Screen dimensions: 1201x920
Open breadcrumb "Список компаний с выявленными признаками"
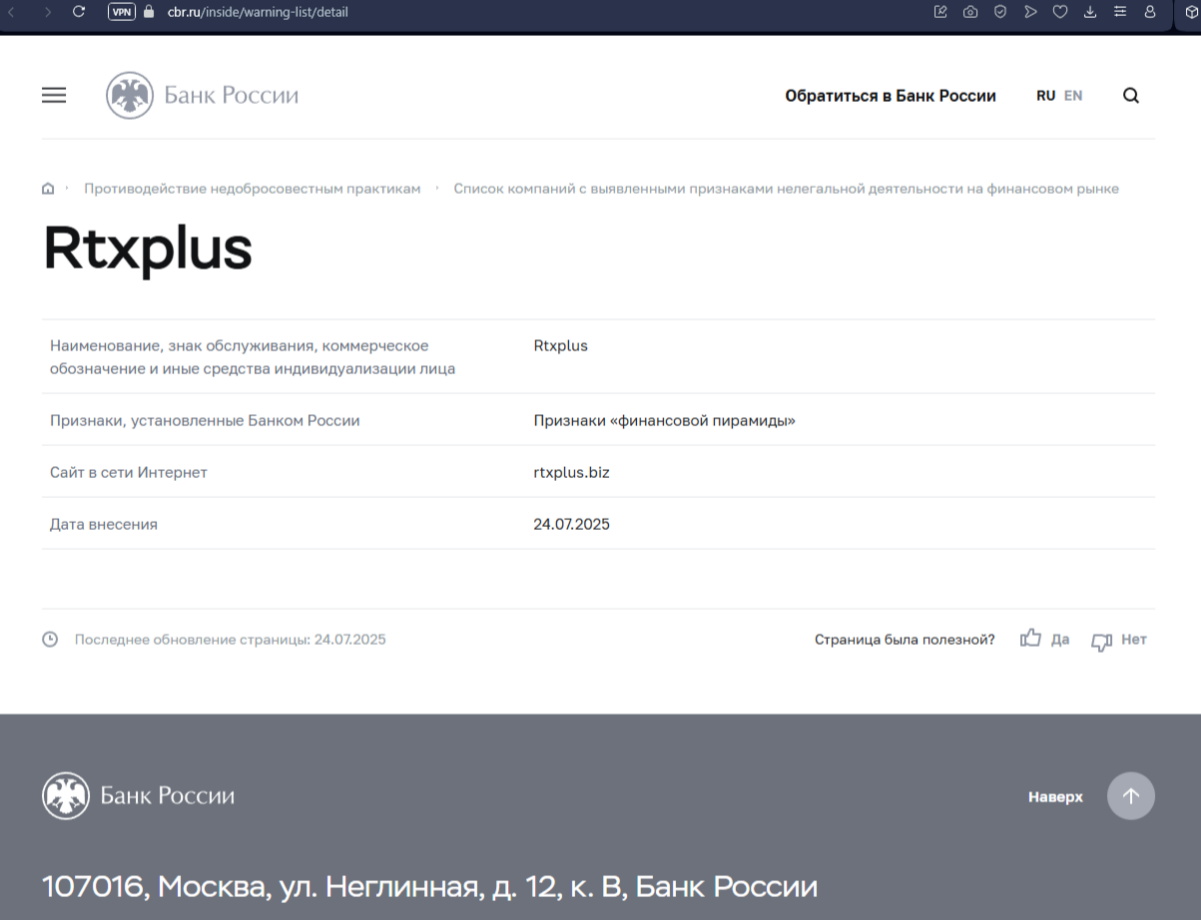click(x=786, y=188)
